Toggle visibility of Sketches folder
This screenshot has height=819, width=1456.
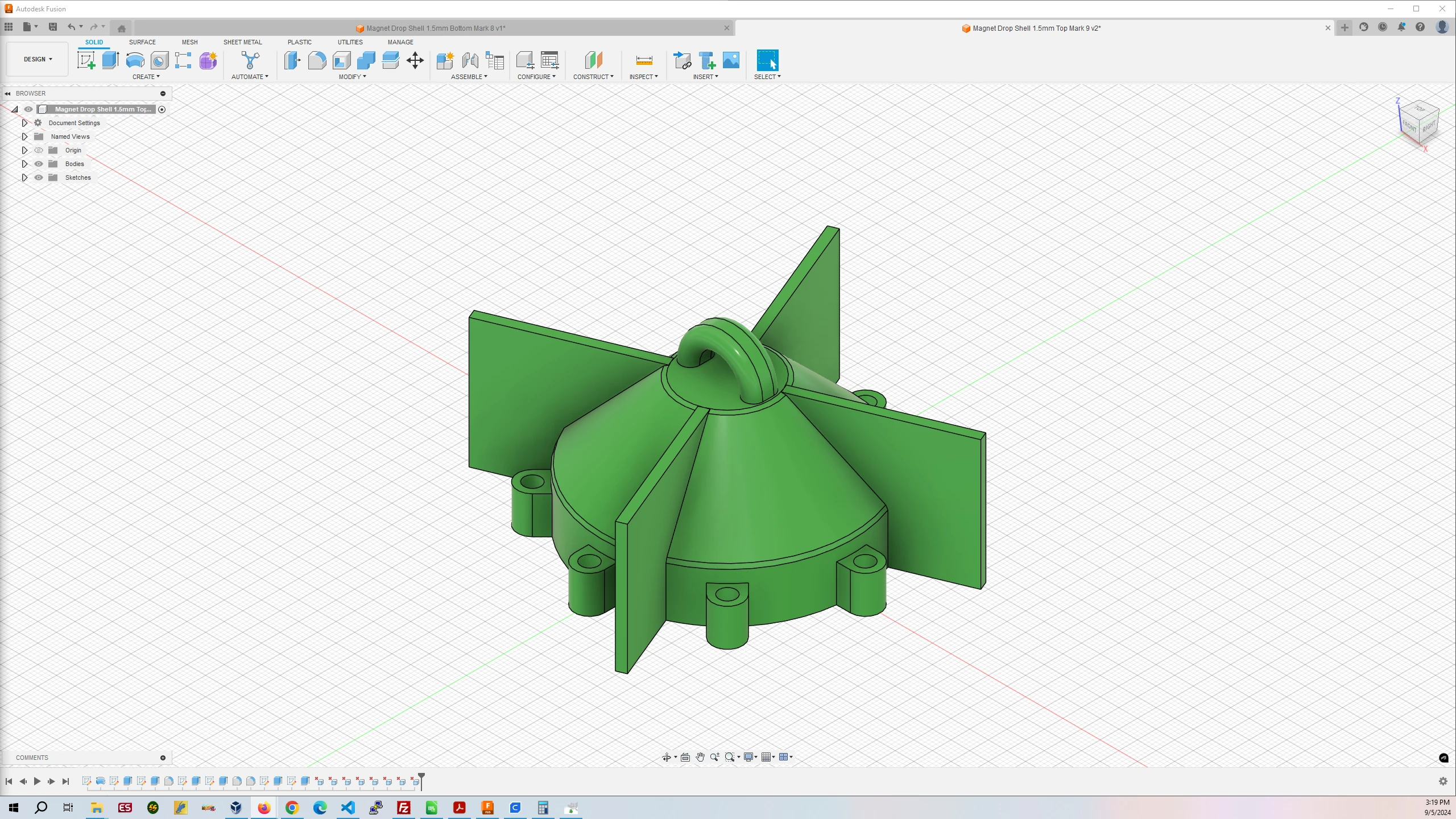pyautogui.click(x=38, y=177)
